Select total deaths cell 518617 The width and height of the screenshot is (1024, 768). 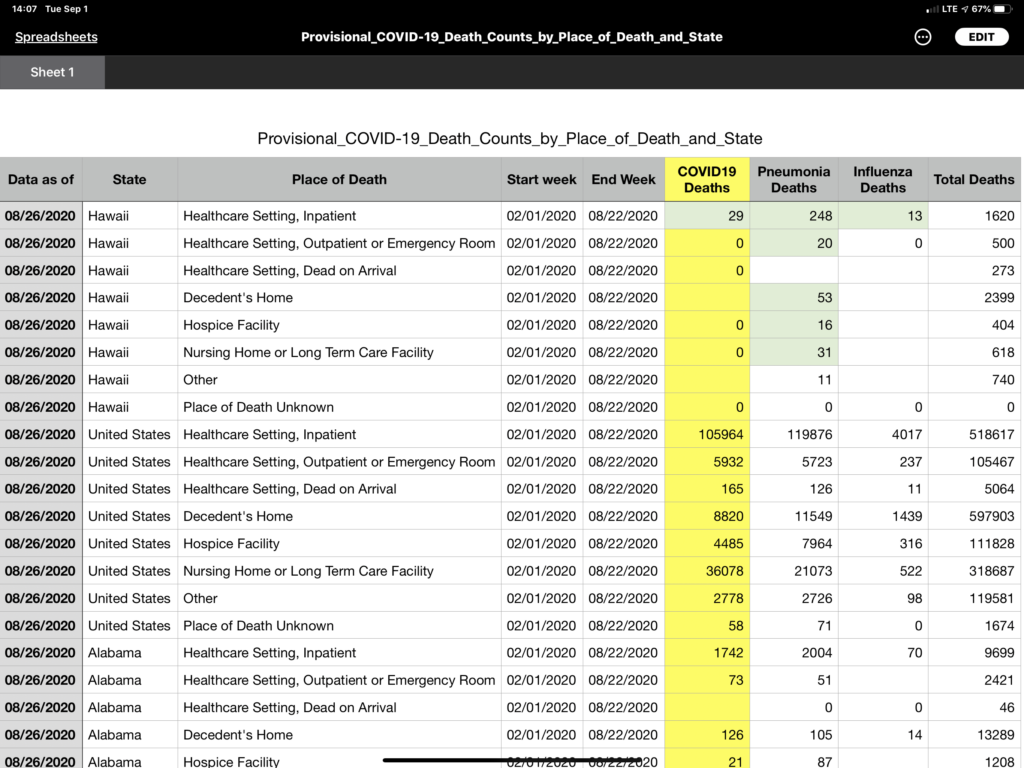(974, 434)
